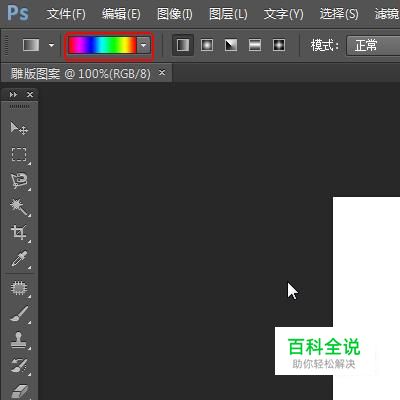400x400 pixels.
Task: Open the 图像(I) menu
Action: point(175,14)
